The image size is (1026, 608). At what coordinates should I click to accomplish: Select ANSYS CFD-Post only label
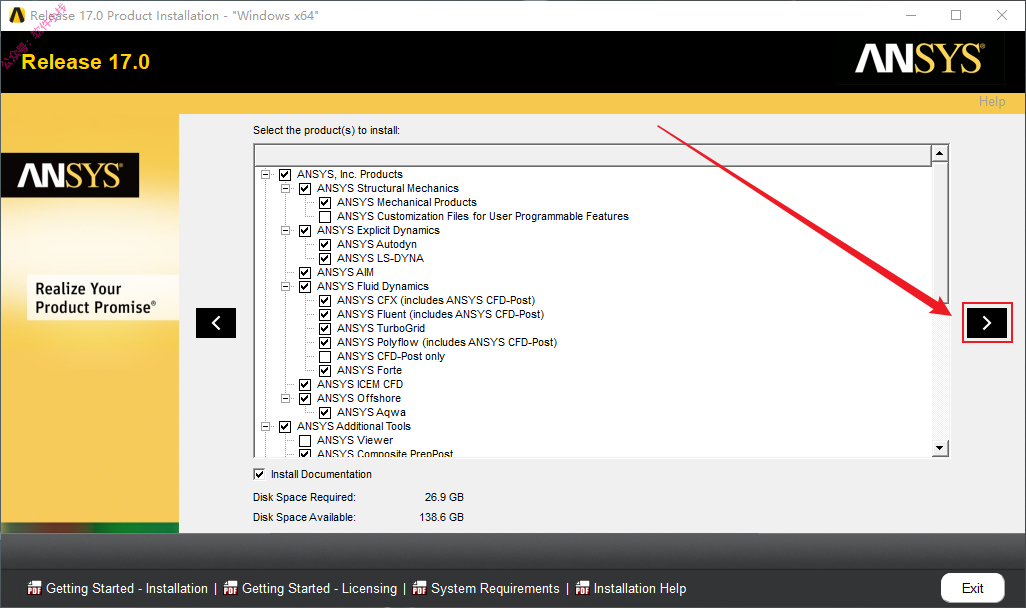coord(391,357)
